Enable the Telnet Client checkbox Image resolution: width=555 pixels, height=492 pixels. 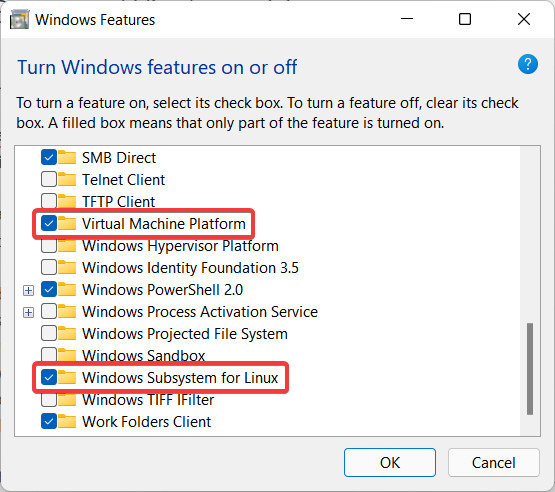click(48, 179)
